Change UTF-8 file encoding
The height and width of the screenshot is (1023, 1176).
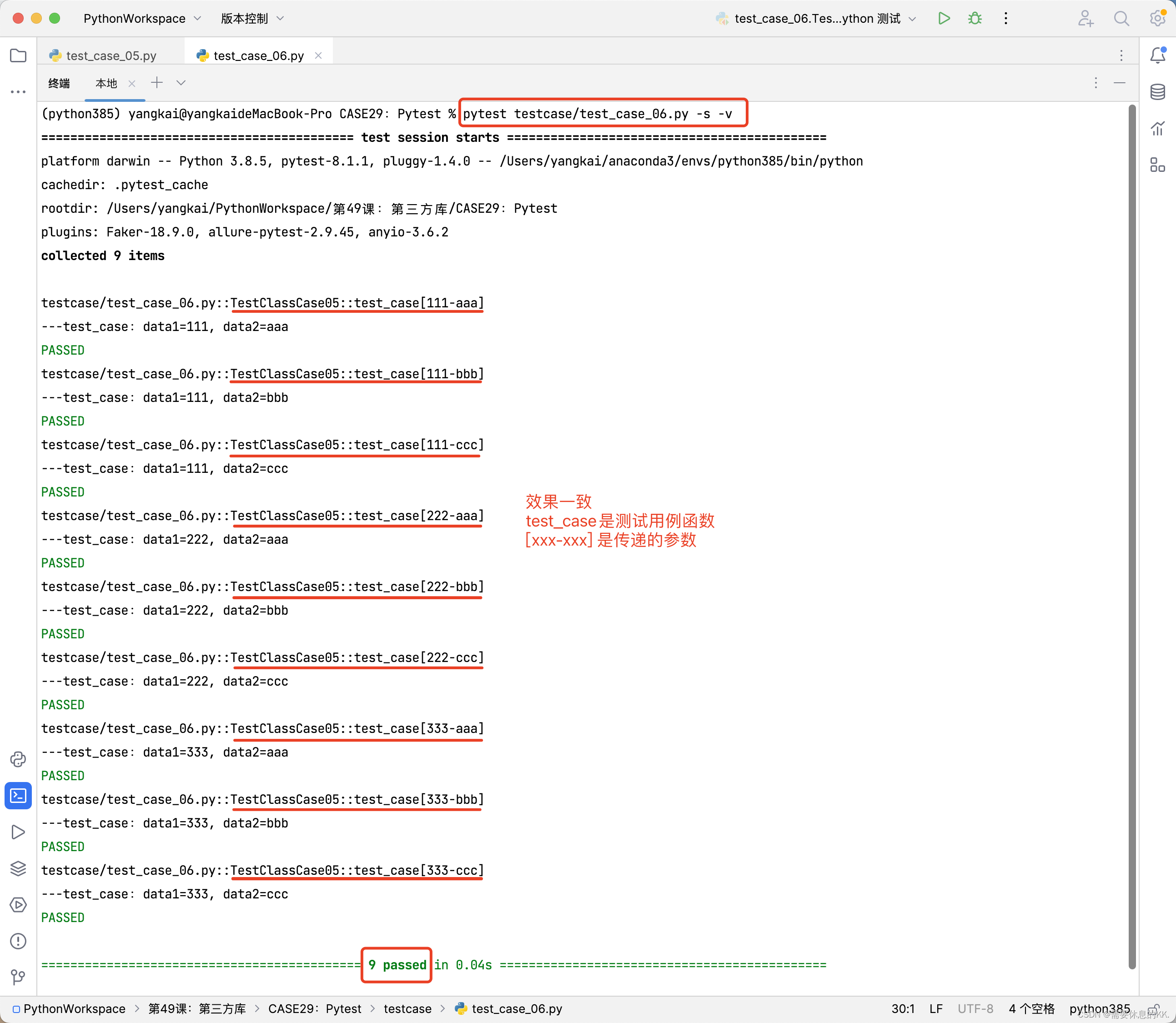point(975,1009)
